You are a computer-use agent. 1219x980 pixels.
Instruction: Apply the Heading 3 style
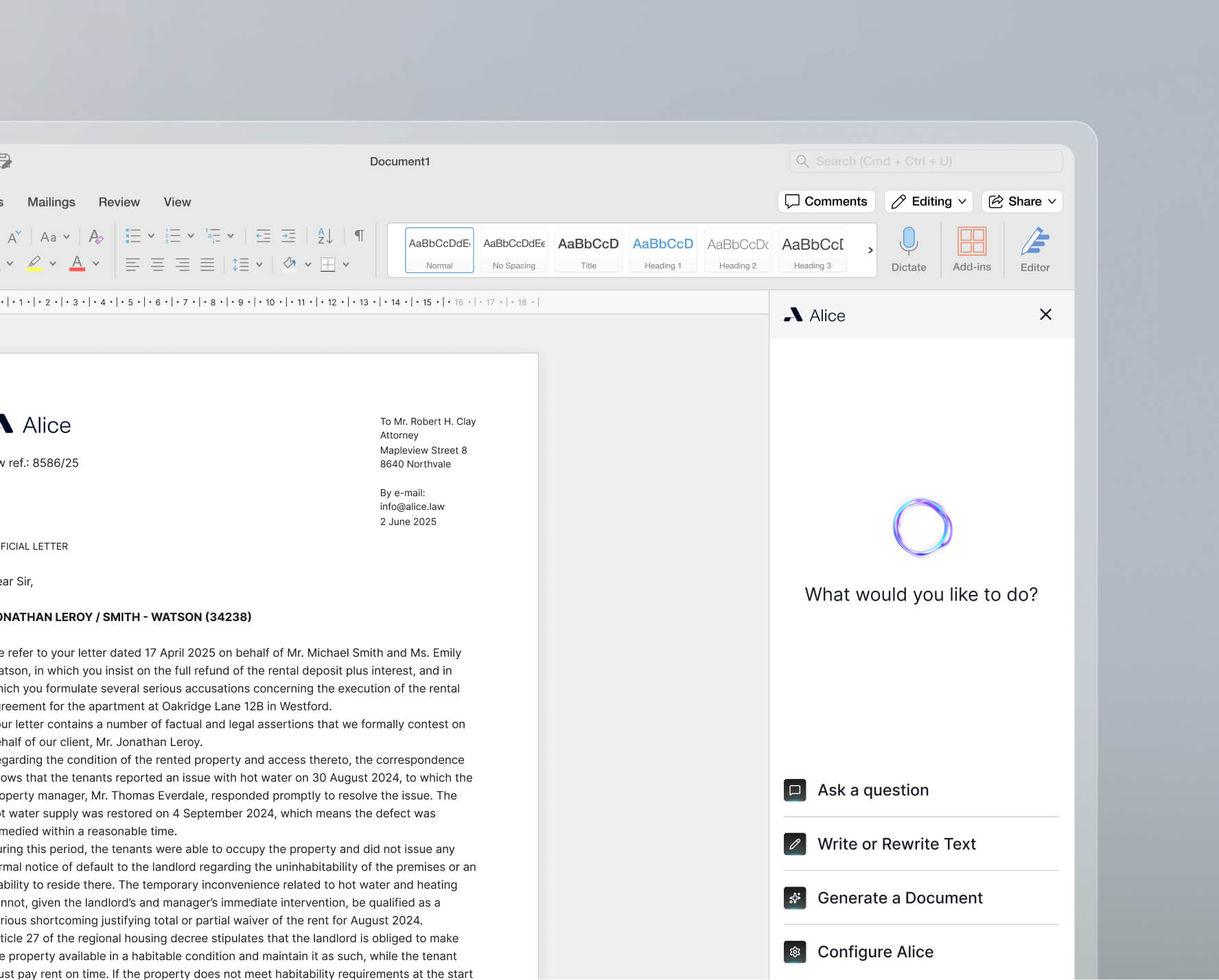click(813, 250)
